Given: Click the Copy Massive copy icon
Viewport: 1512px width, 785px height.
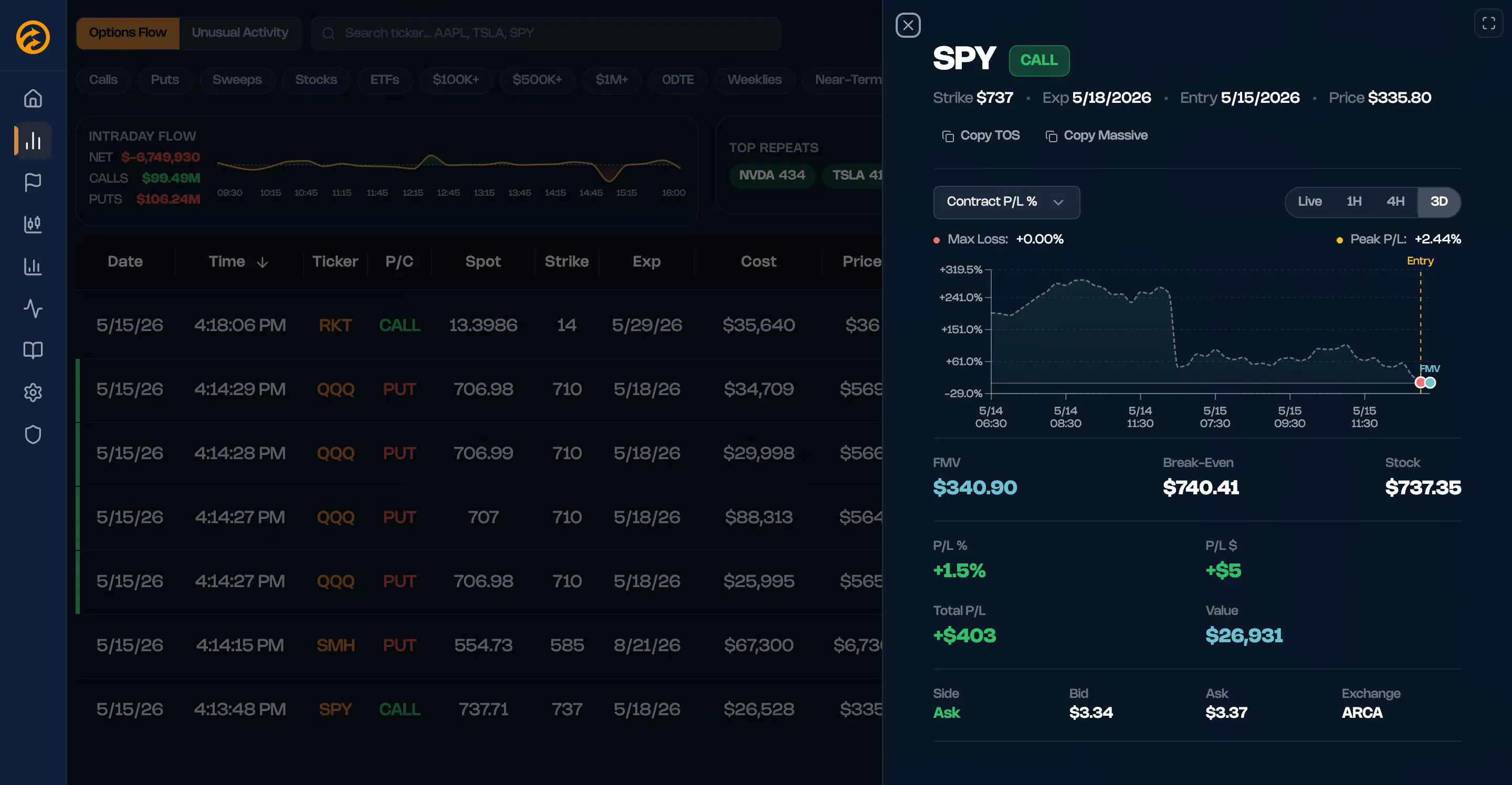Looking at the screenshot, I should tap(1051, 136).
